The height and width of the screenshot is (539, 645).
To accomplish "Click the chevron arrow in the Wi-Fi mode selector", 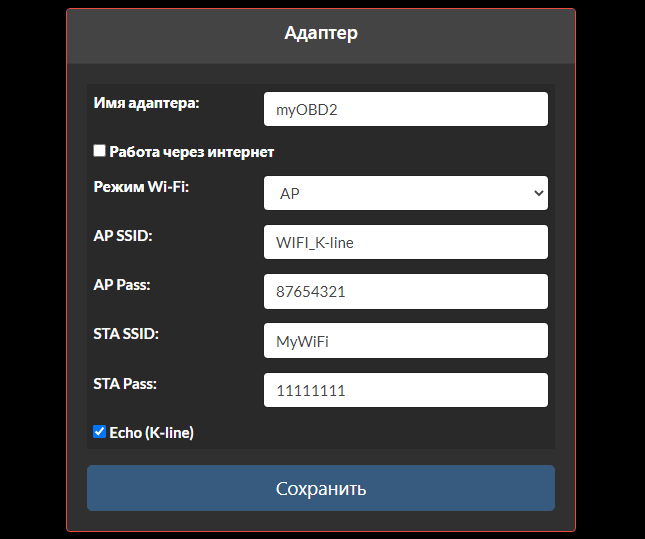I will 538,193.
